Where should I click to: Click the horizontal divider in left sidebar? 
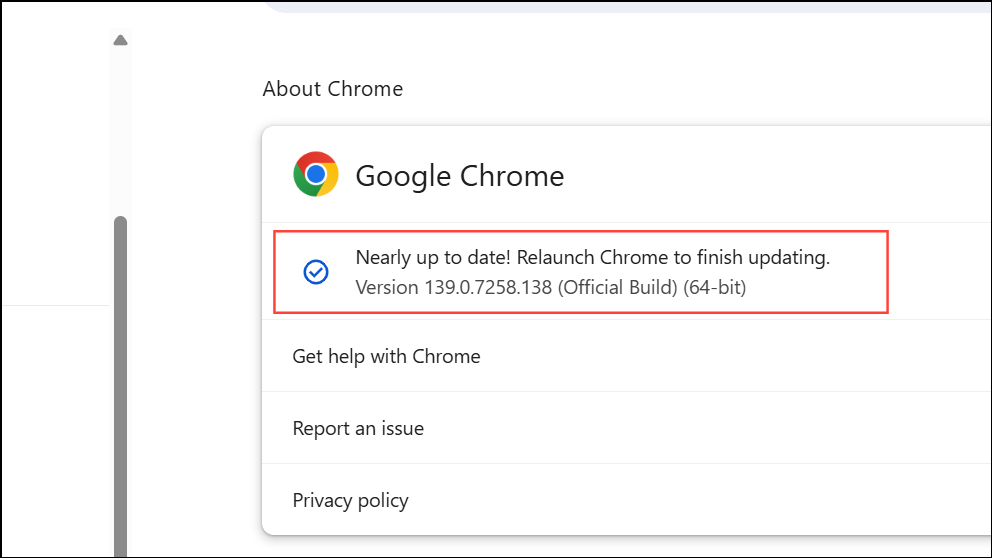coord(56,306)
